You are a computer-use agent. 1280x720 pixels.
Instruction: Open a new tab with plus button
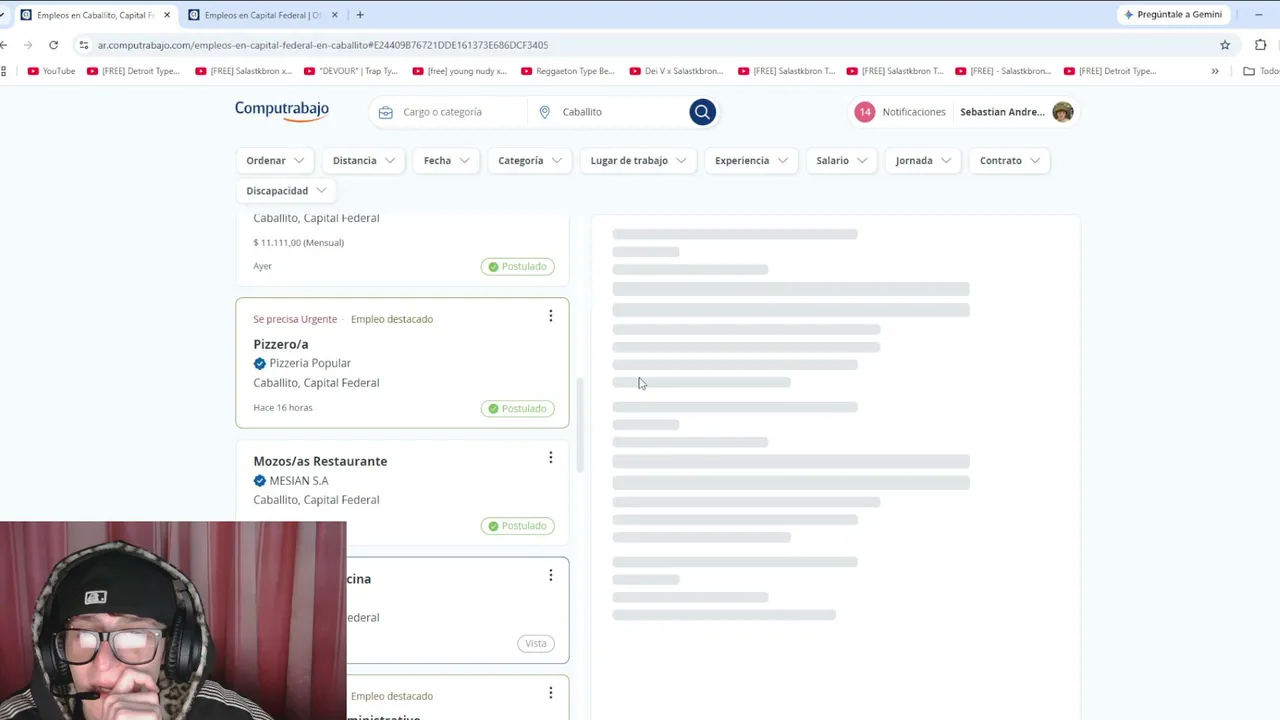click(x=360, y=15)
